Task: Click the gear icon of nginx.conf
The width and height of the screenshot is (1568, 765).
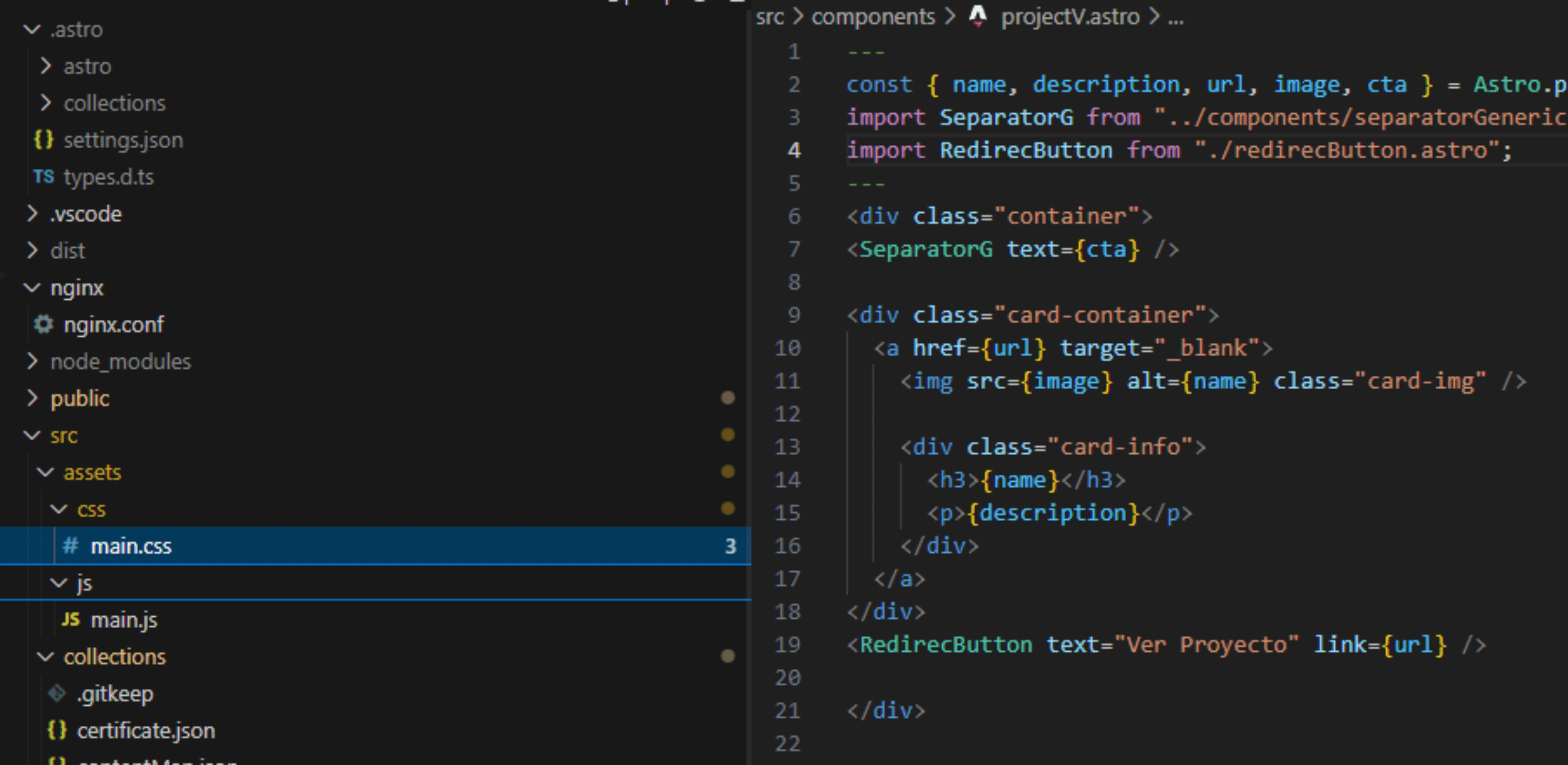Action: 43,324
